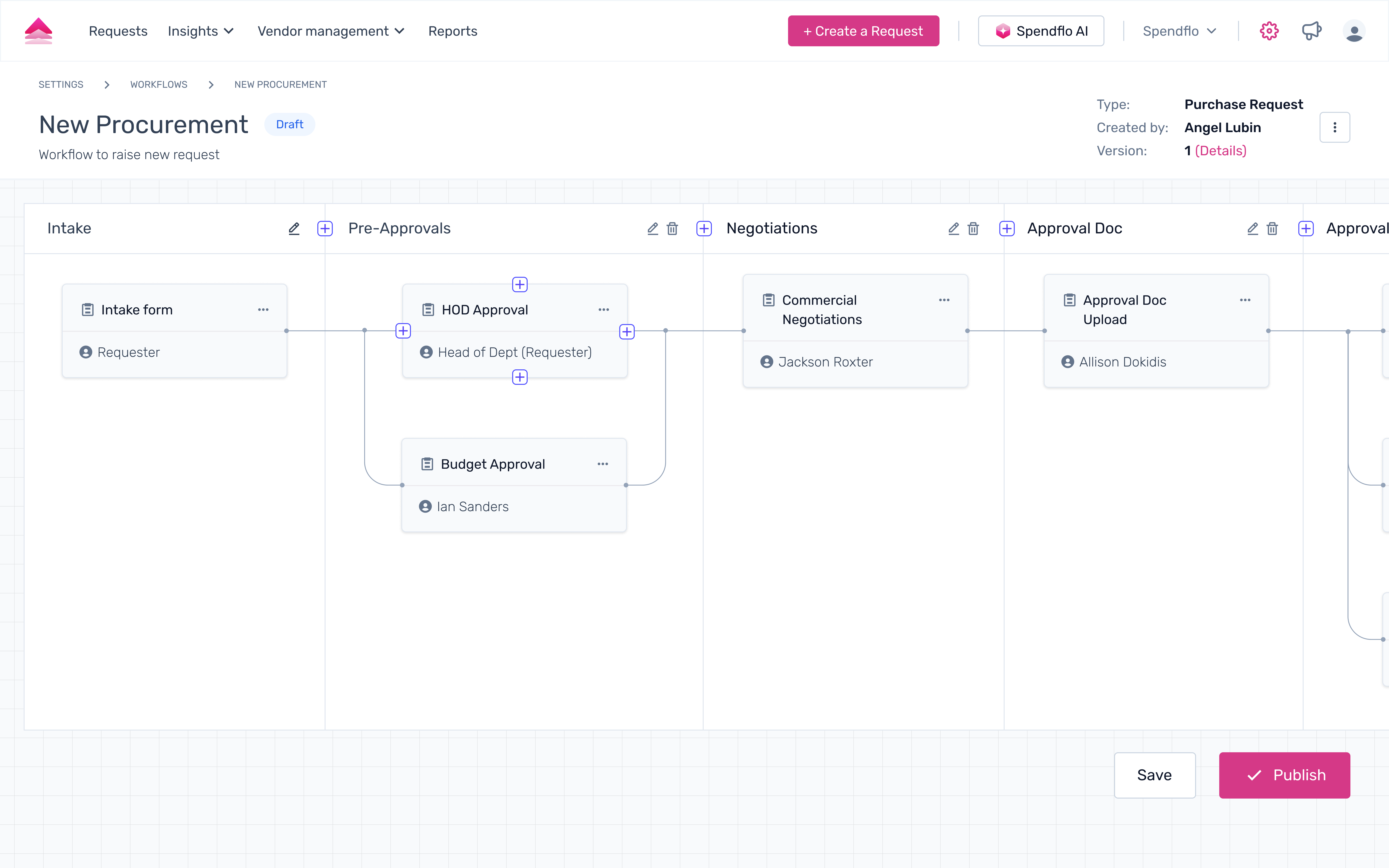
Task: Edit the Approval Doc stage name
Action: [1253, 229]
